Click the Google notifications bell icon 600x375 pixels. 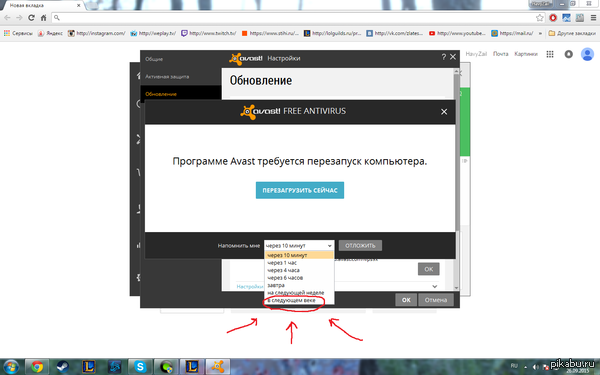[569, 54]
